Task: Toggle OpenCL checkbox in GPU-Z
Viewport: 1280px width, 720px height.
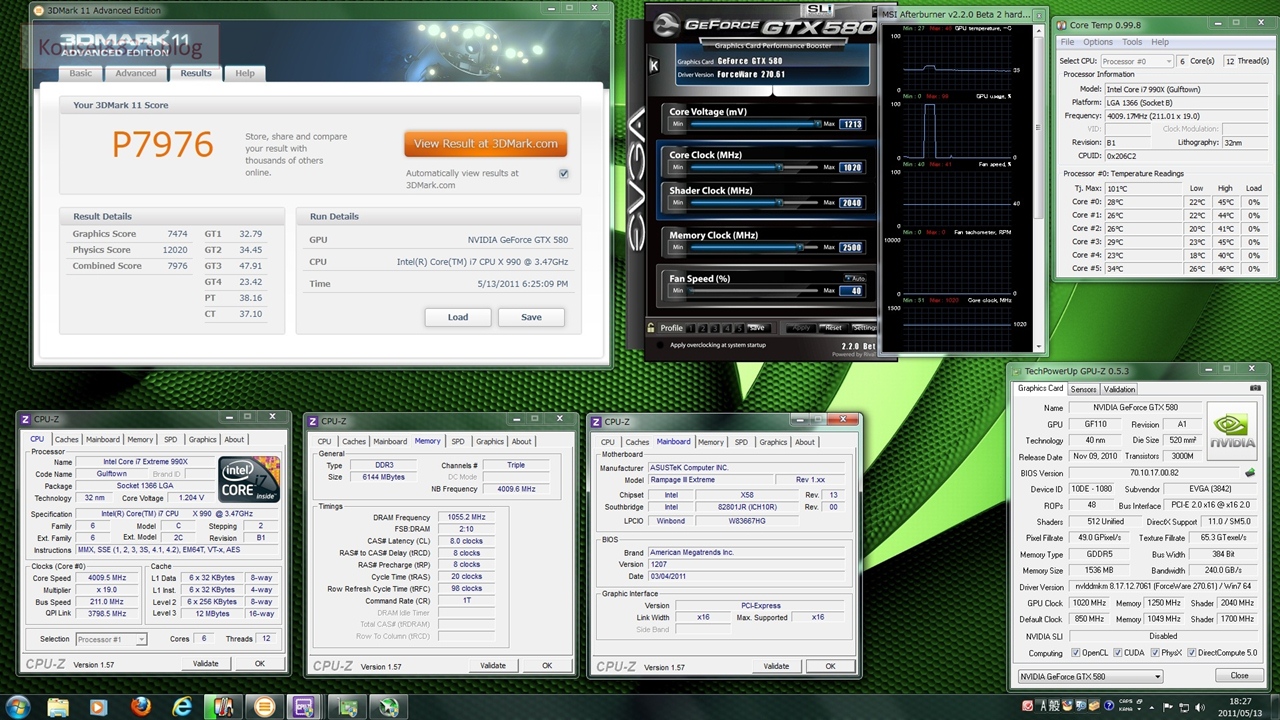Action: click(1076, 653)
